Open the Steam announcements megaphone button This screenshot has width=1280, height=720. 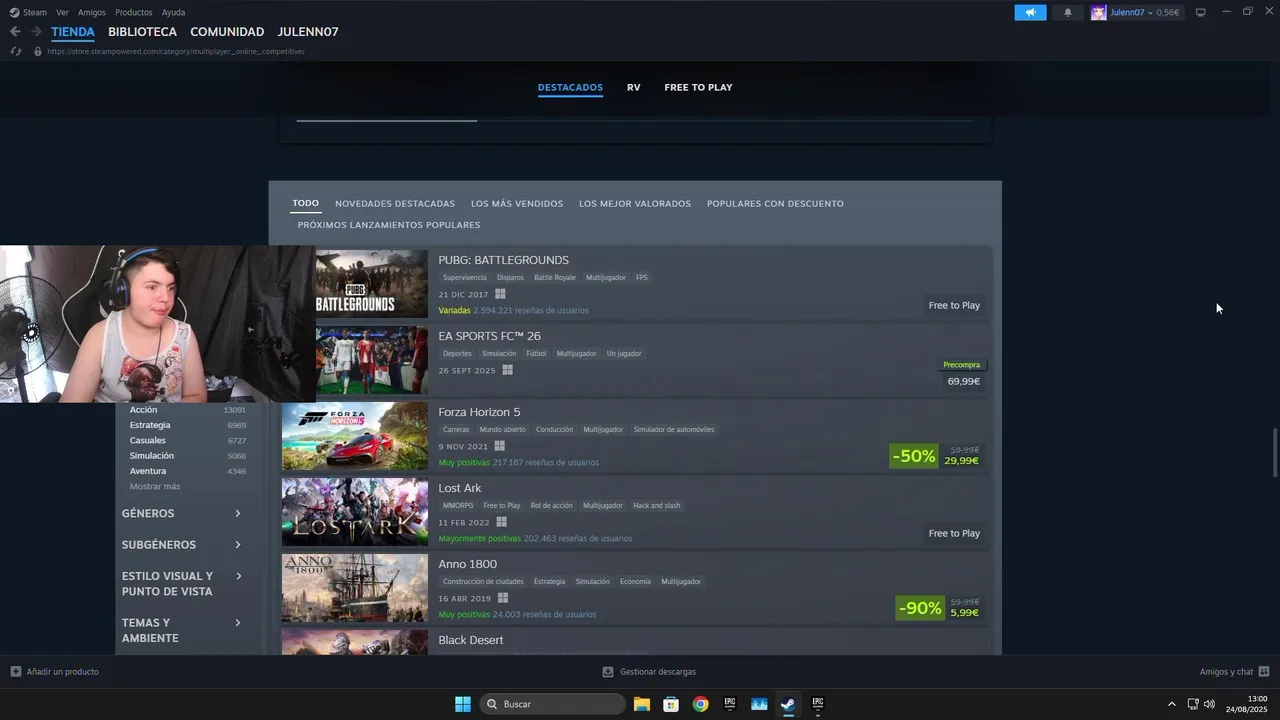[1030, 12]
